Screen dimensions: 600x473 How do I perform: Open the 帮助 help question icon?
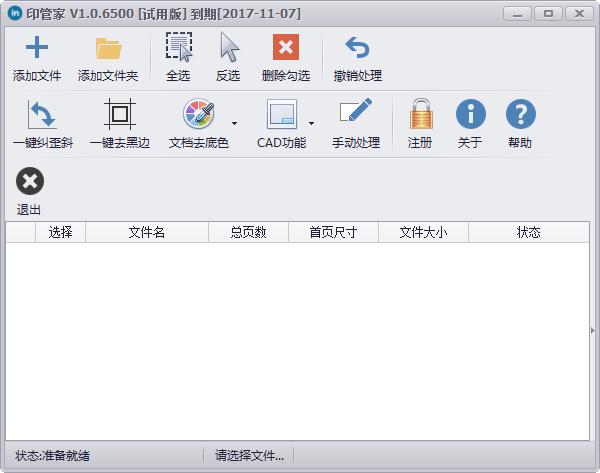(x=520, y=115)
